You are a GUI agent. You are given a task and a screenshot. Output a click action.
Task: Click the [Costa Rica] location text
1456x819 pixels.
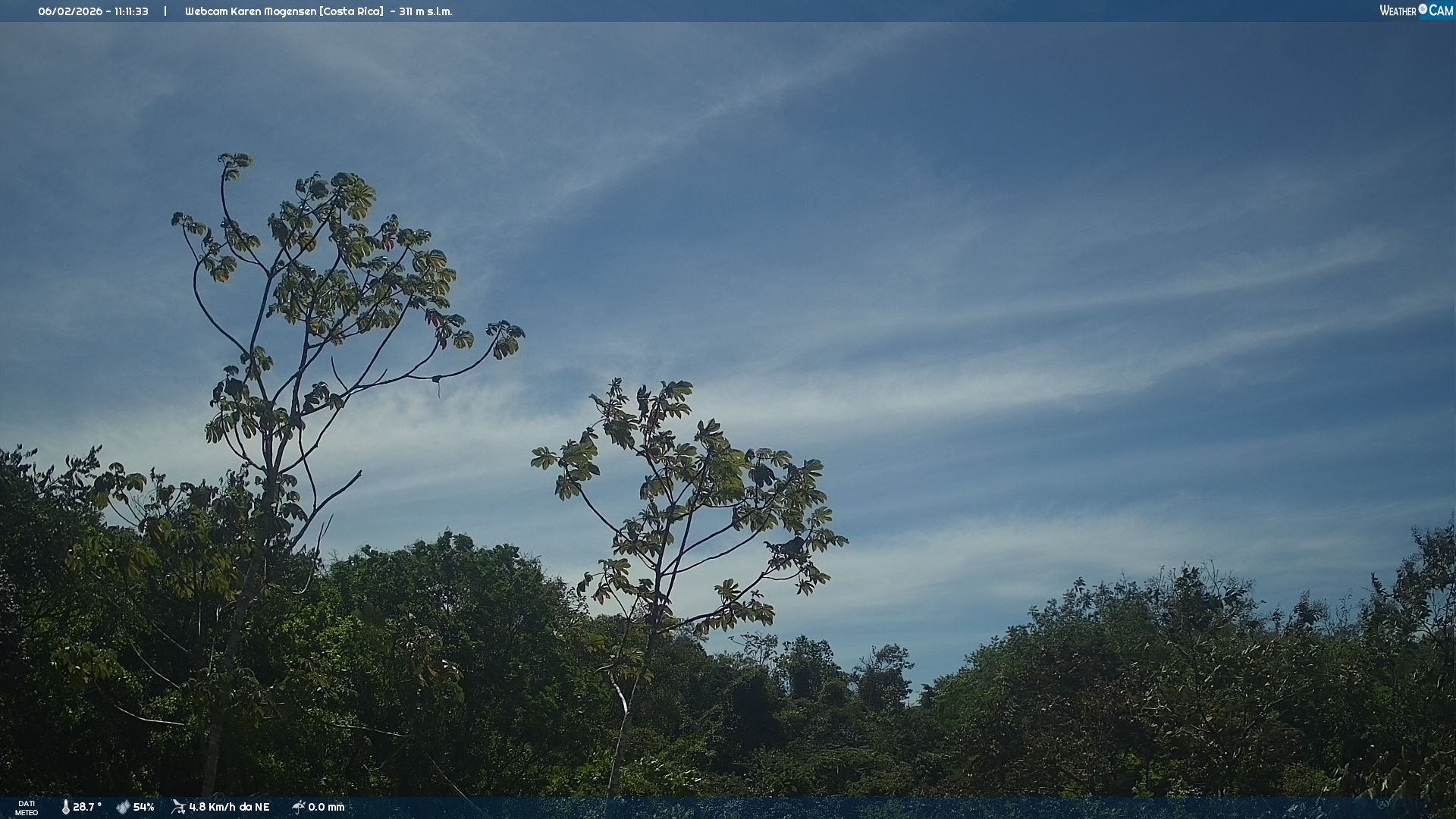coord(351,11)
